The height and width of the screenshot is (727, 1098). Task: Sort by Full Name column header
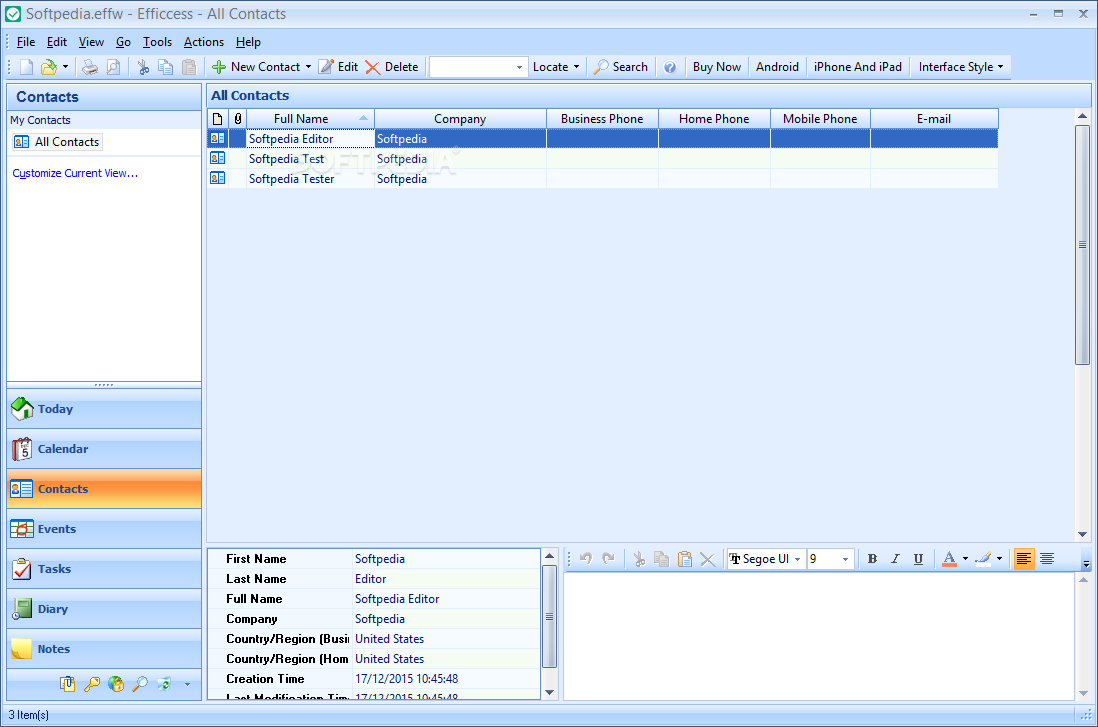pyautogui.click(x=310, y=119)
